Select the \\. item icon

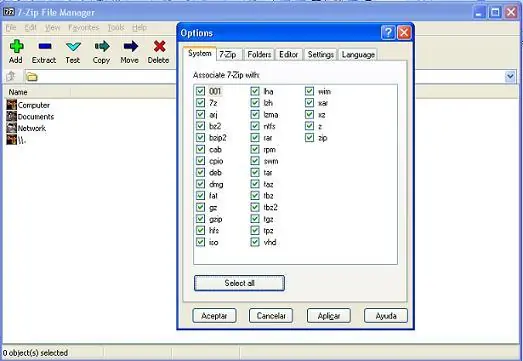(11, 139)
